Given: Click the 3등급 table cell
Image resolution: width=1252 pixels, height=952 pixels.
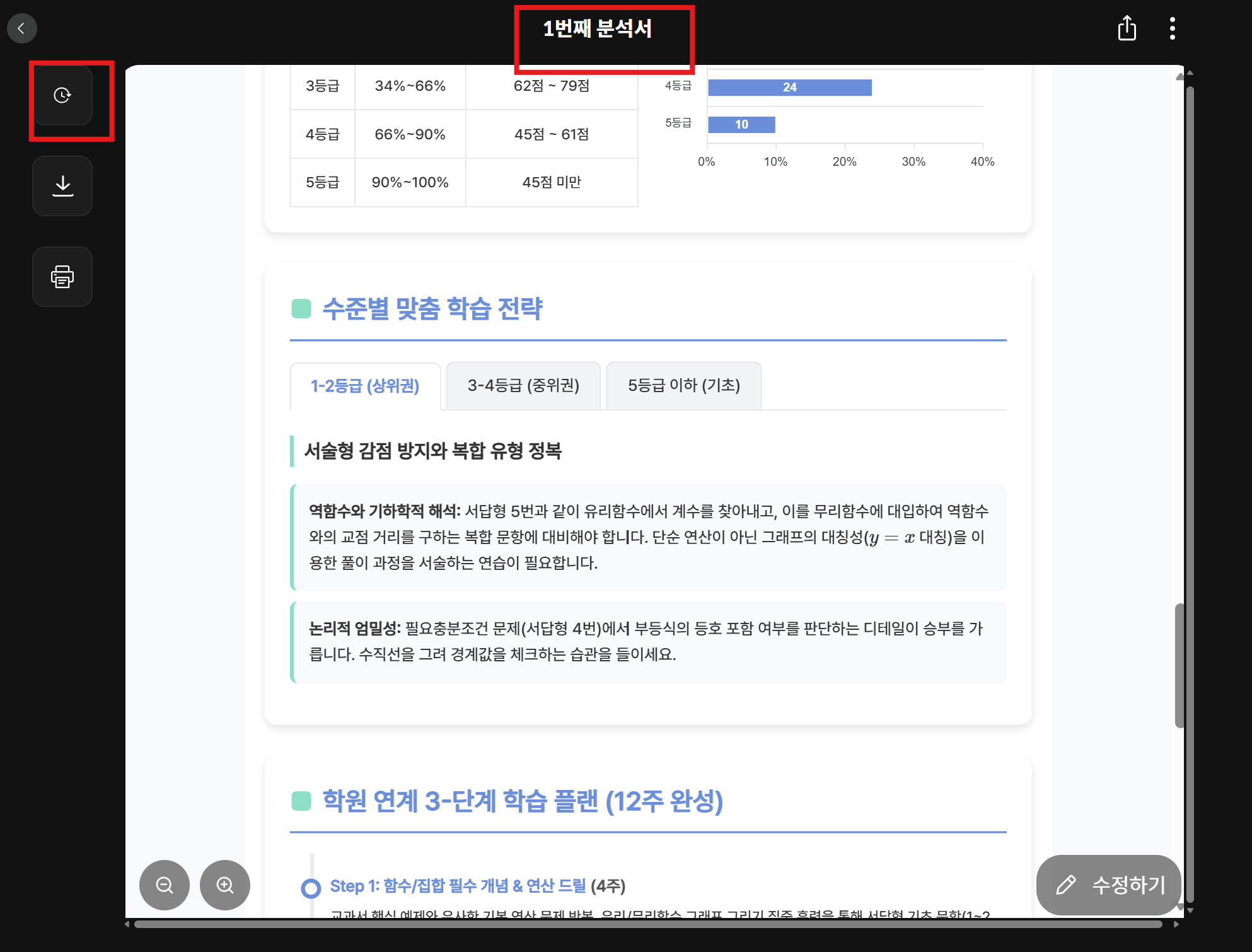Looking at the screenshot, I should pyautogui.click(x=323, y=86).
